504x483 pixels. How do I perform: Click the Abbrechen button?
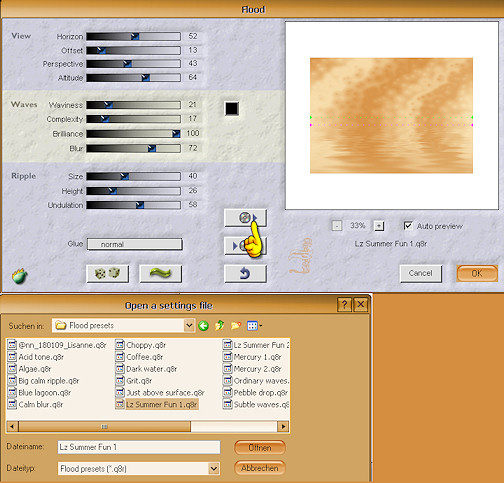(x=260, y=468)
